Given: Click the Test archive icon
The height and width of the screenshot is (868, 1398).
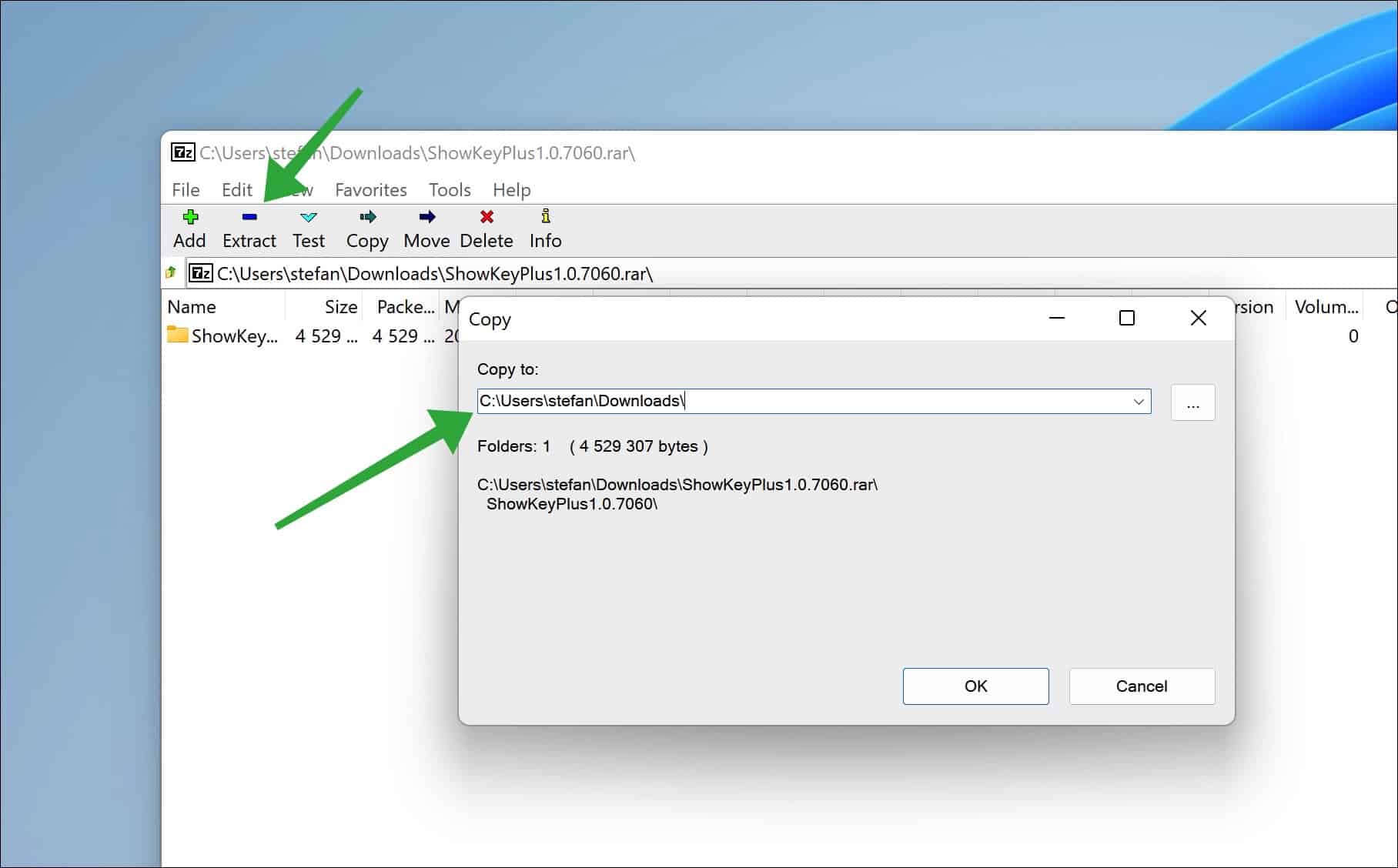Looking at the screenshot, I should pyautogui.click(x=307, y=227).
